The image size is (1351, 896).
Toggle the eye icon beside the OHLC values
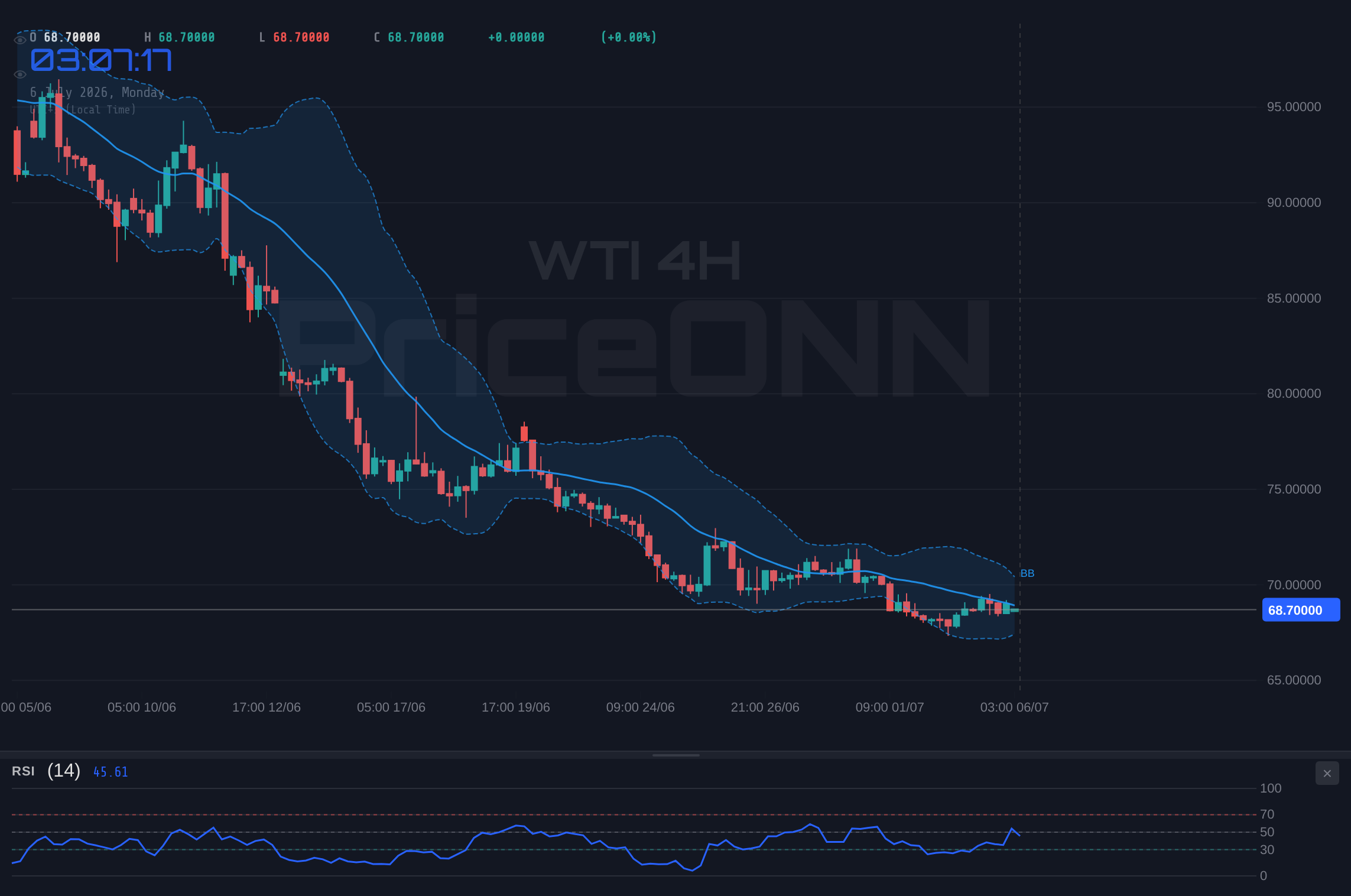pos(20,40)
